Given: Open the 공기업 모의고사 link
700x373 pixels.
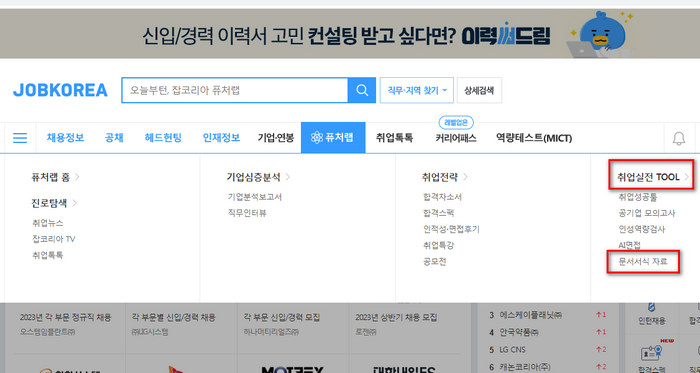Looking at the screenshot, I should pos(647,213).
